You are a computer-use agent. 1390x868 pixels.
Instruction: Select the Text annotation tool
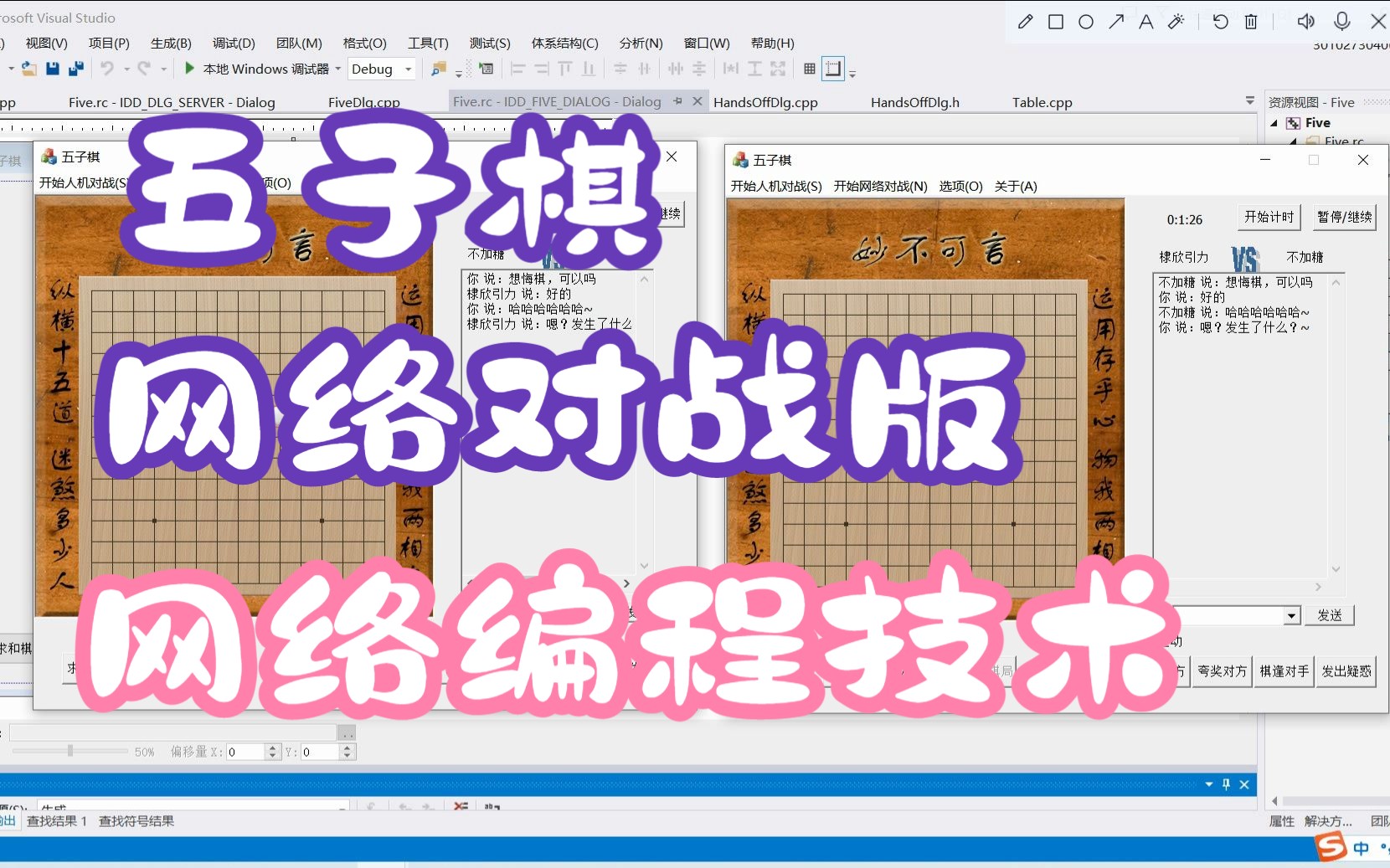[x=1146, y=21]
